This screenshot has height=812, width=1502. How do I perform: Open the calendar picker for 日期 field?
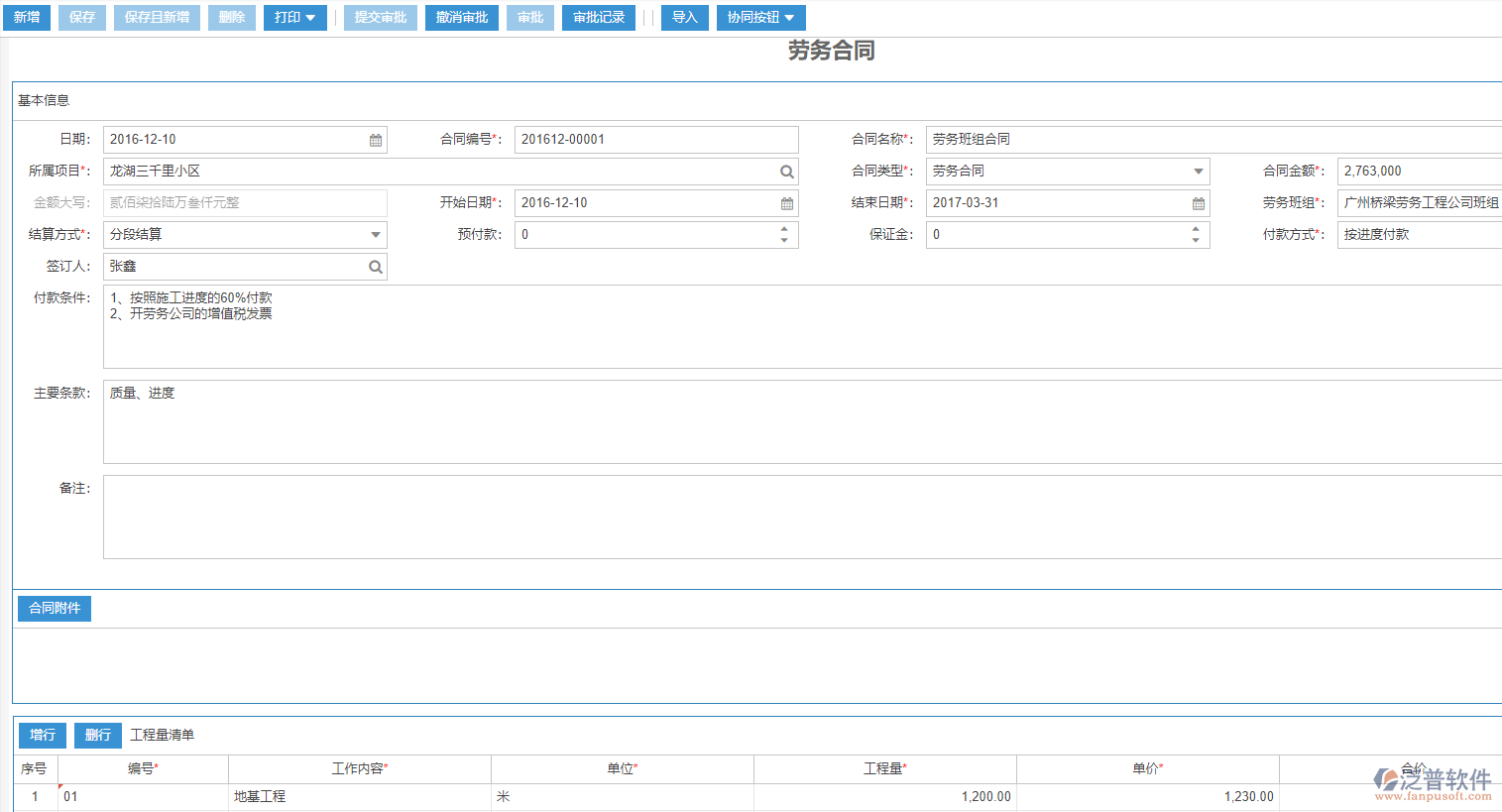click(376, 140)
